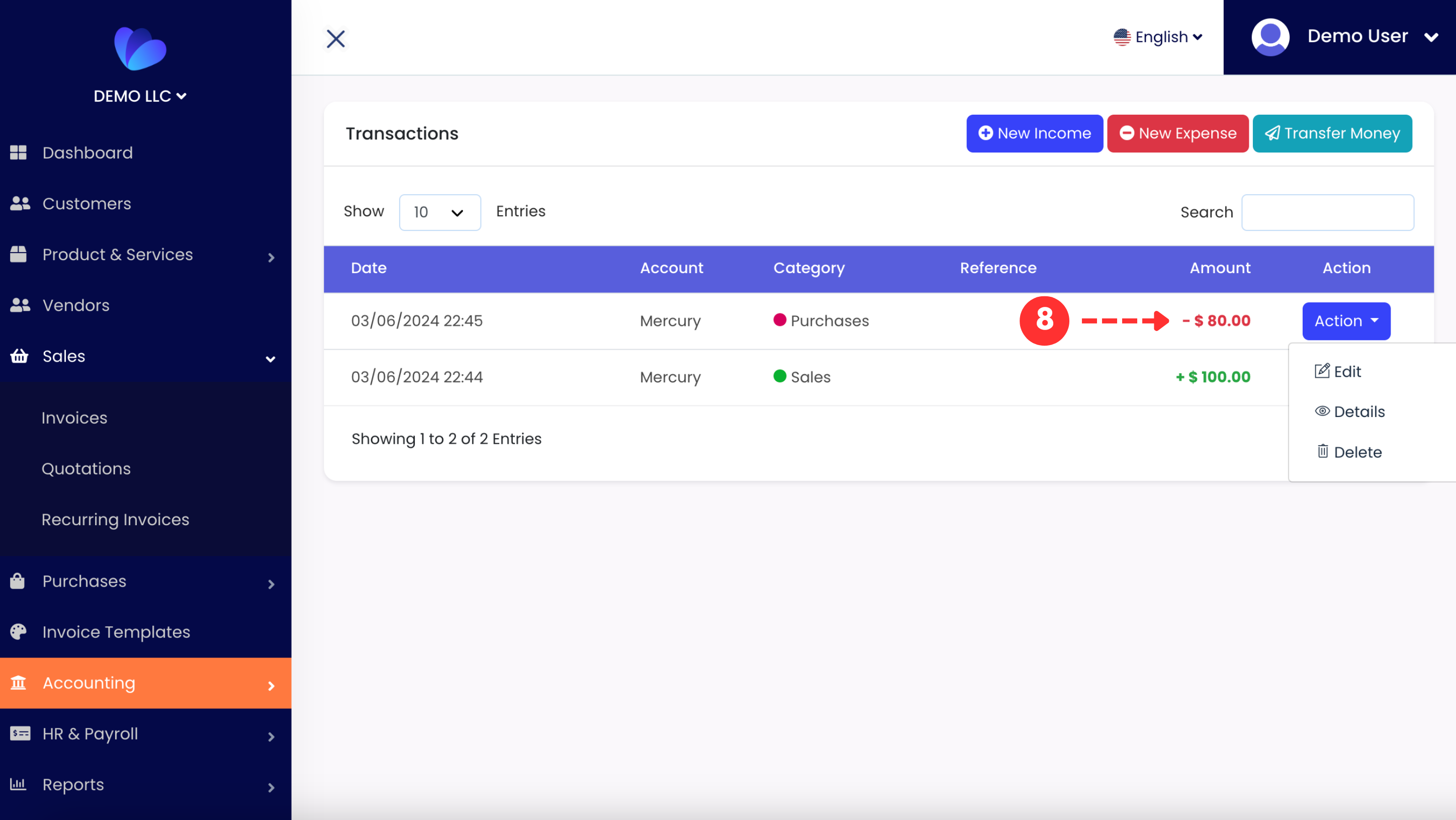Expand Product & Services chevron
Image resolution: width=1456 pixels, height=820 pixels.
(x=271, y=257)
